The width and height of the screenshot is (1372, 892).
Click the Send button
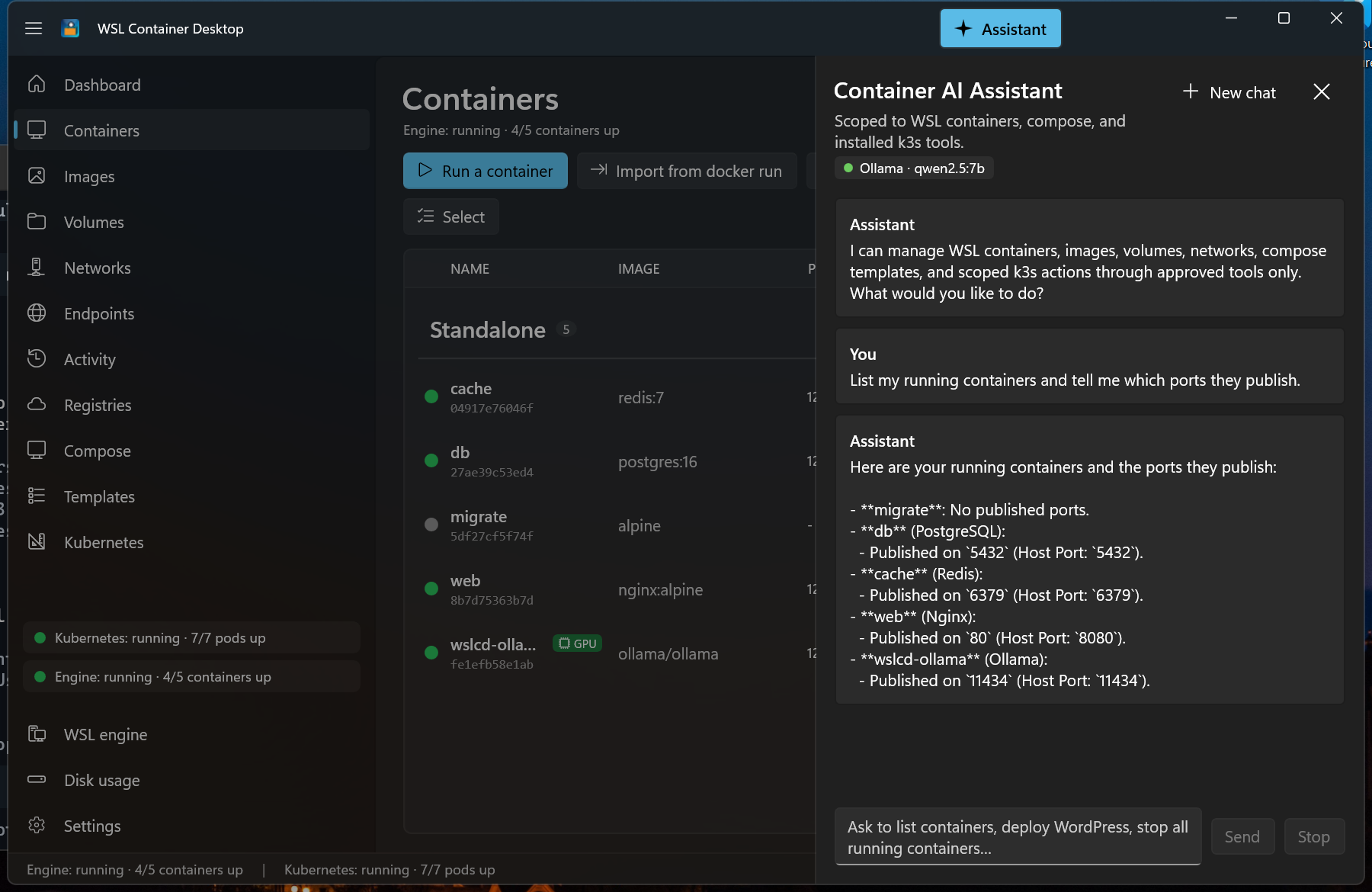1242,836
